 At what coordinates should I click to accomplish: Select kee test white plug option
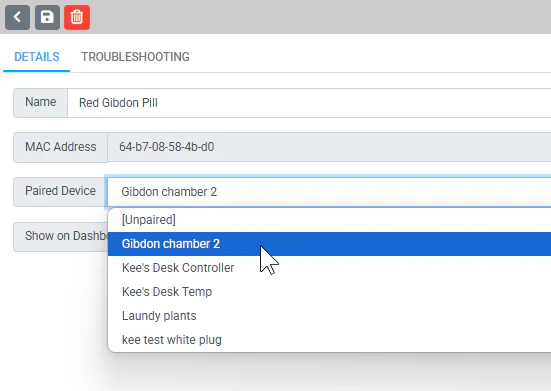329,340
